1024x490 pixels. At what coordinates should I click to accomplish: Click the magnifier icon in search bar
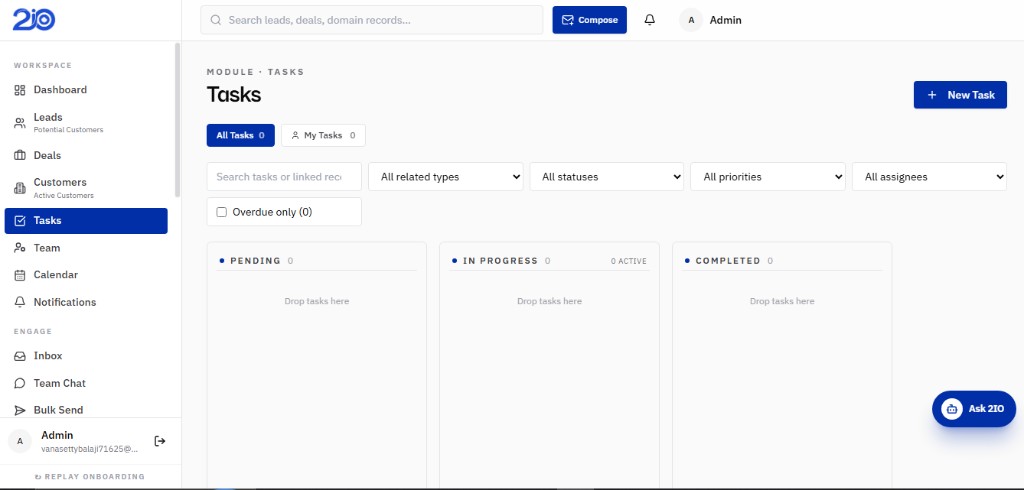(216, 20)
